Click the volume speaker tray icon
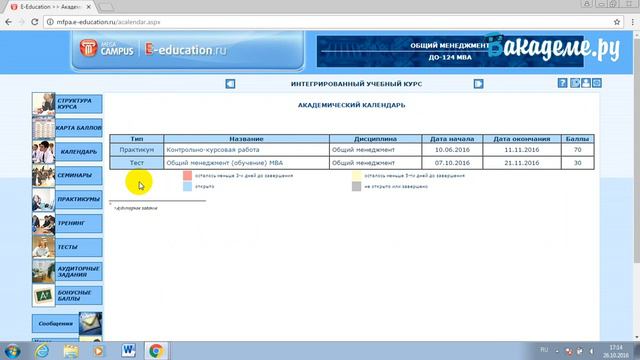 [x=591, y=351]
